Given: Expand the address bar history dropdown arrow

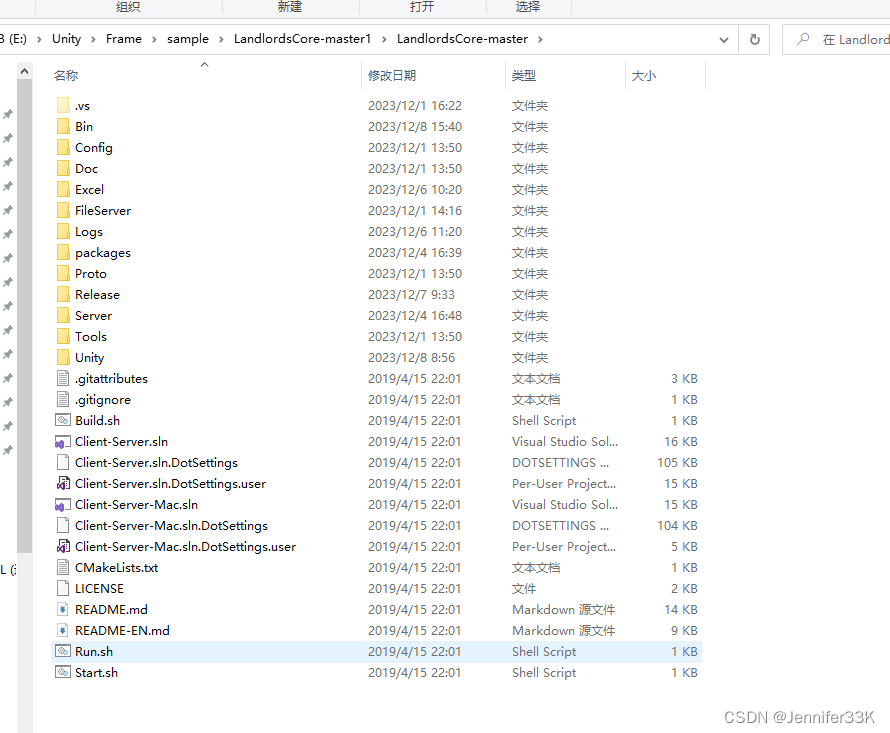Looking at the screenshot, I should coord(726,39).
